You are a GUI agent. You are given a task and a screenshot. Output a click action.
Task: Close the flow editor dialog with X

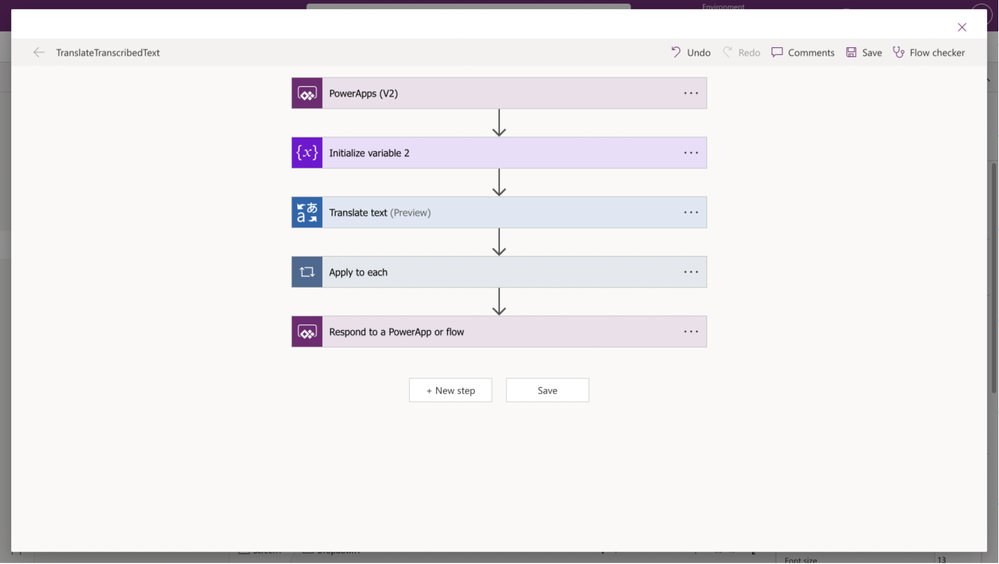[x=962, y=27]
